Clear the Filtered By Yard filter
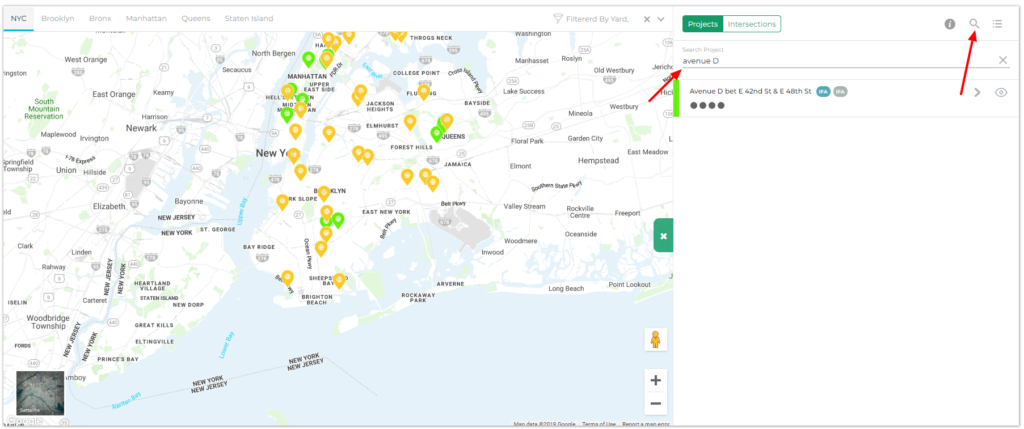1024x429 pixels. (x=646, y=19)
